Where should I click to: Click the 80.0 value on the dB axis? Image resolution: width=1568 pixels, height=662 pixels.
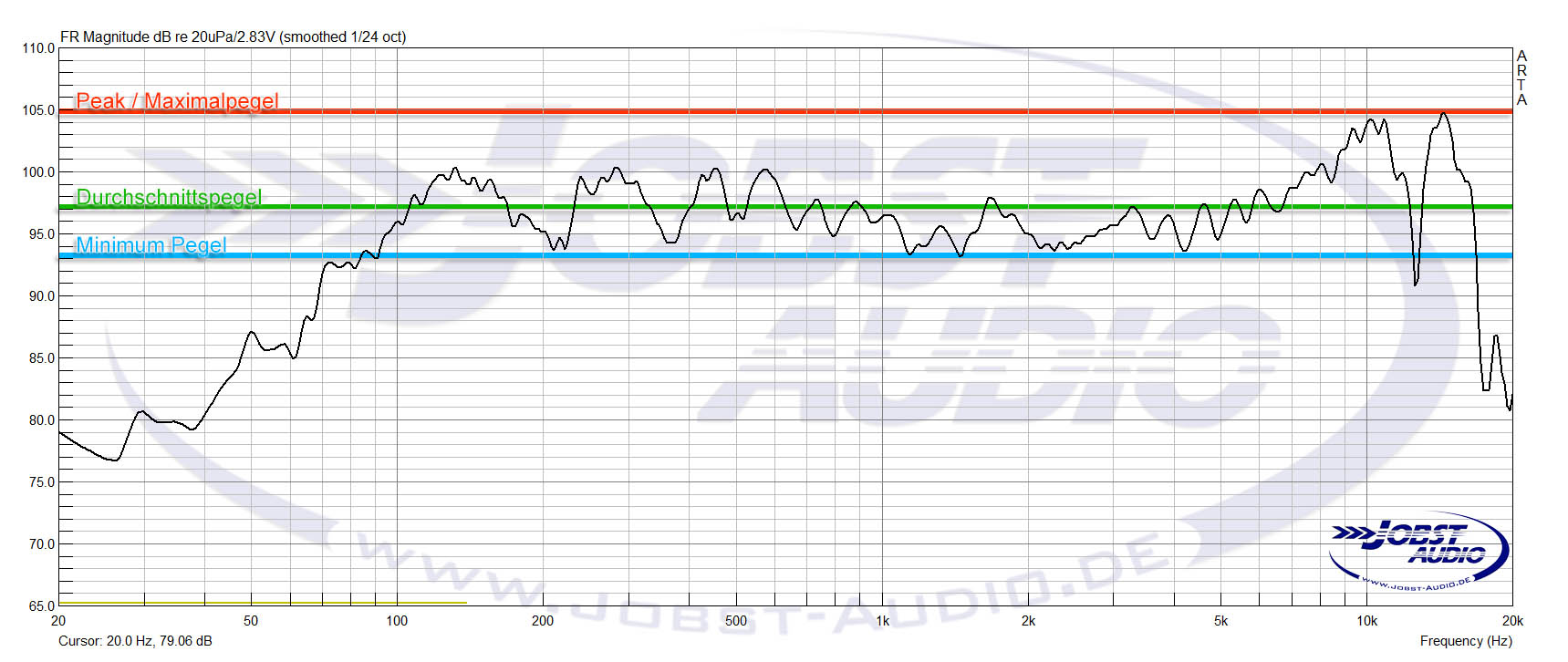click(x=41, y=420)
